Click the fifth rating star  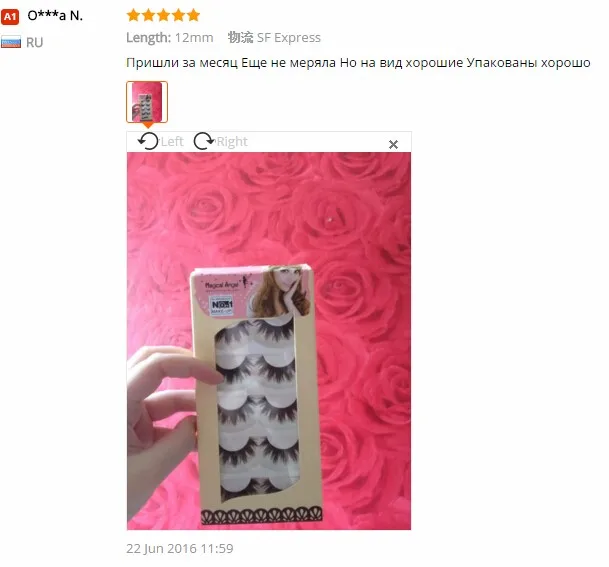(x=193, y=16)
